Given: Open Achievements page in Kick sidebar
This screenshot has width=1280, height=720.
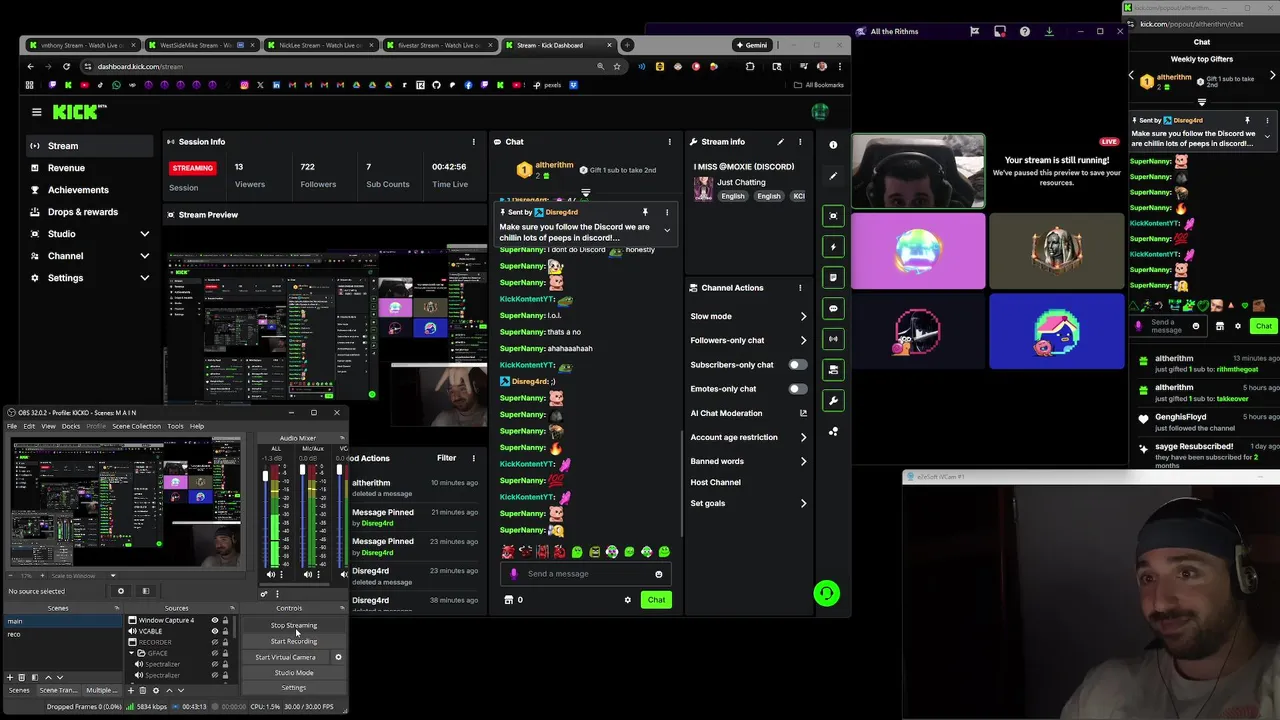Looking at the screenshot, I should pos(78,190).
